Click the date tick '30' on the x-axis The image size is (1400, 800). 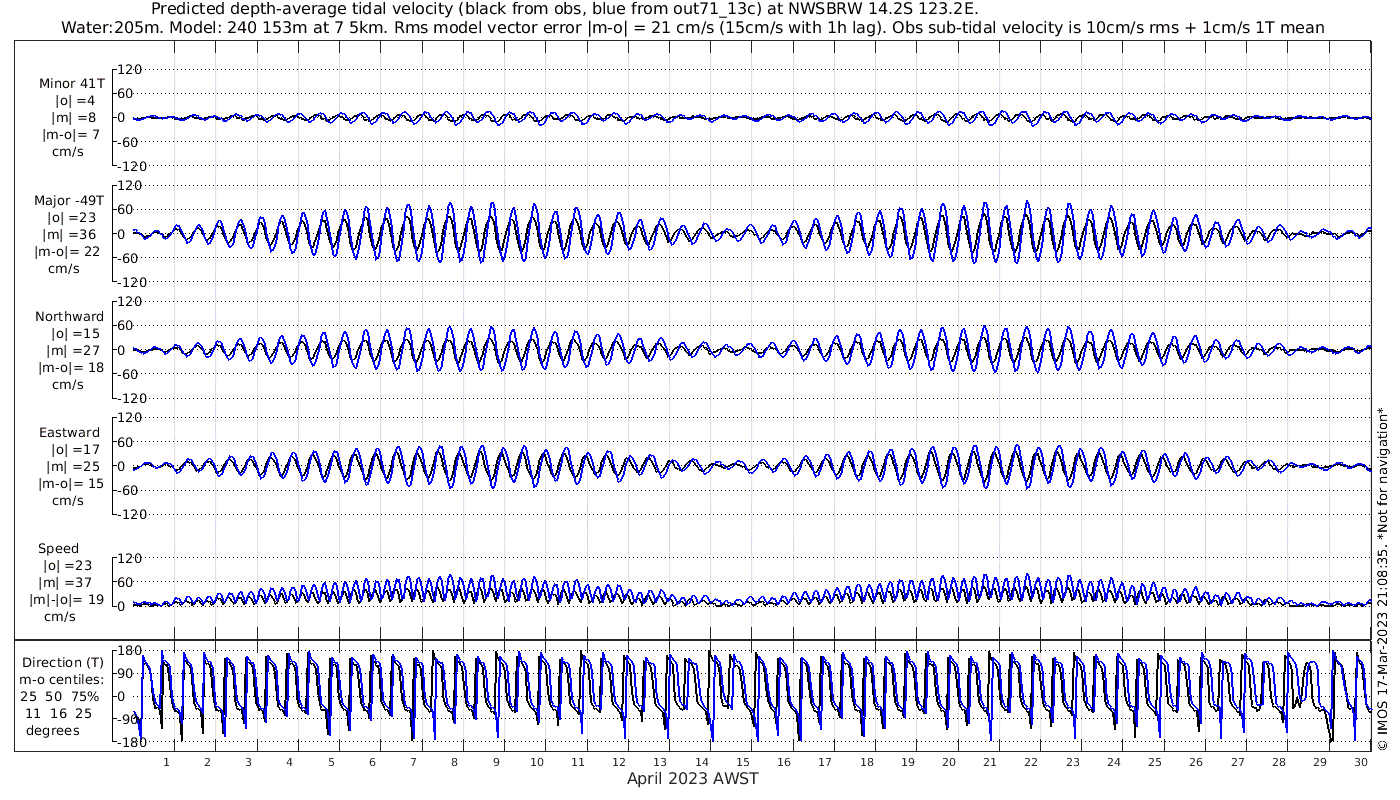coord(1361,762)
